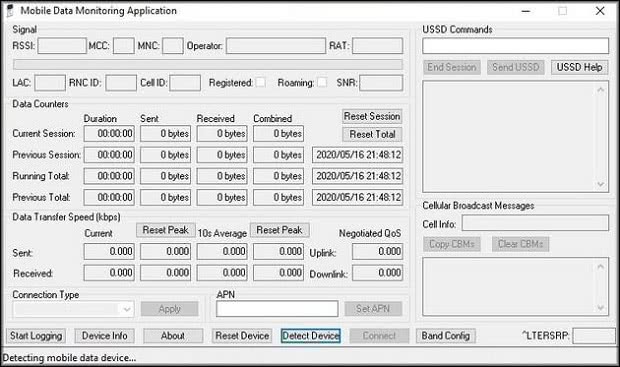Click Sent 10s Average speed value
620x367 pixels.
click(x=222, y=252)
